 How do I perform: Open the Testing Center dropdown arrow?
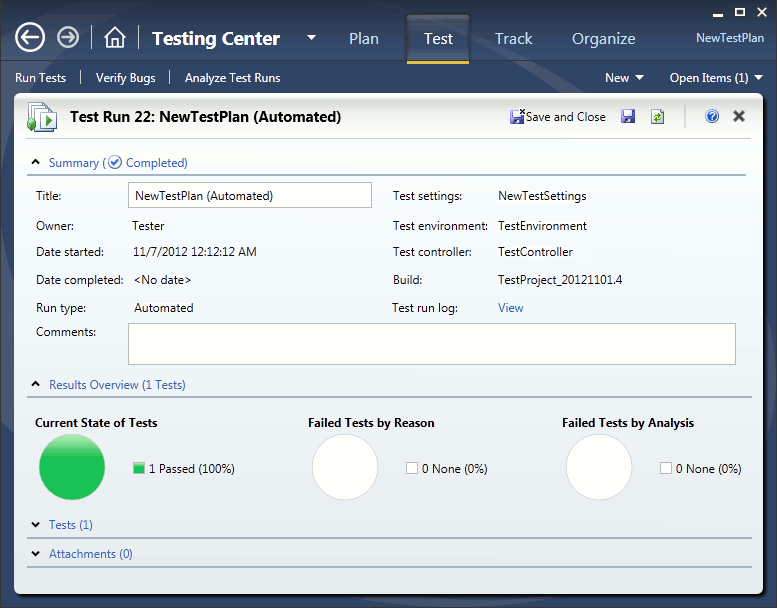point(311,39)
